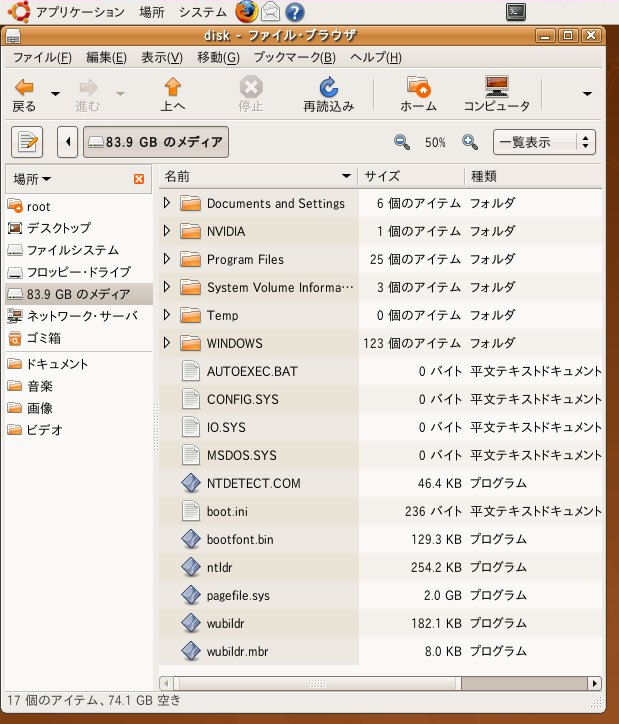Sort by the サイズ column header
619x724 pixels.
[x=411, y=176]
